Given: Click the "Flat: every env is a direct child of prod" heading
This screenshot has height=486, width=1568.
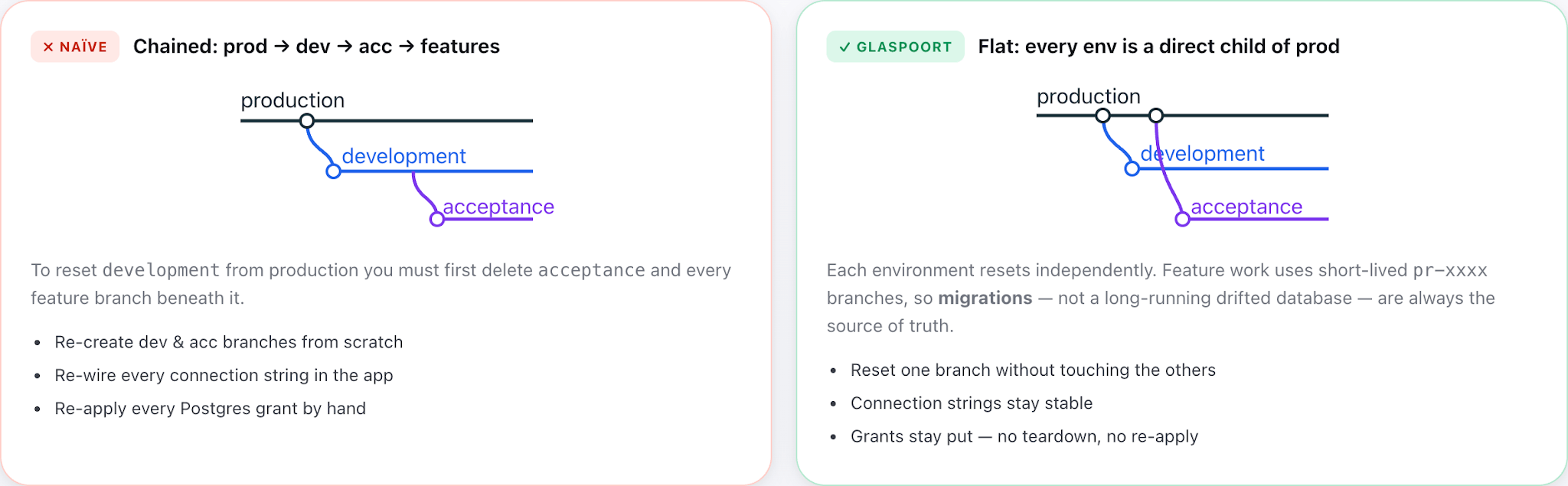Looking at the screenshot, I should pos(1159,47).
